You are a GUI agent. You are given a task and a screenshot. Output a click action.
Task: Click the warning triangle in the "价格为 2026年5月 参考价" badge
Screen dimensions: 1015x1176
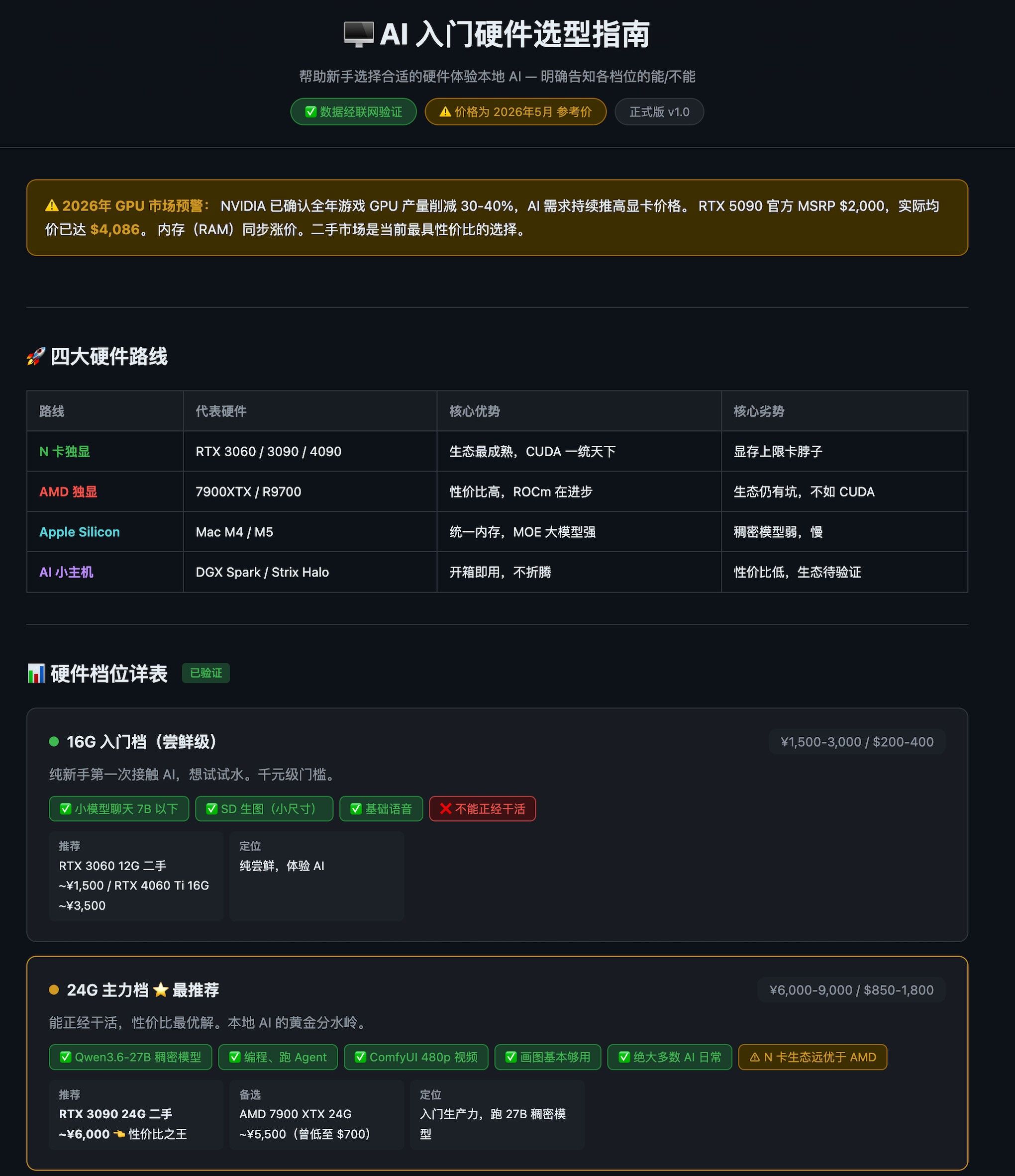(445, 112)
